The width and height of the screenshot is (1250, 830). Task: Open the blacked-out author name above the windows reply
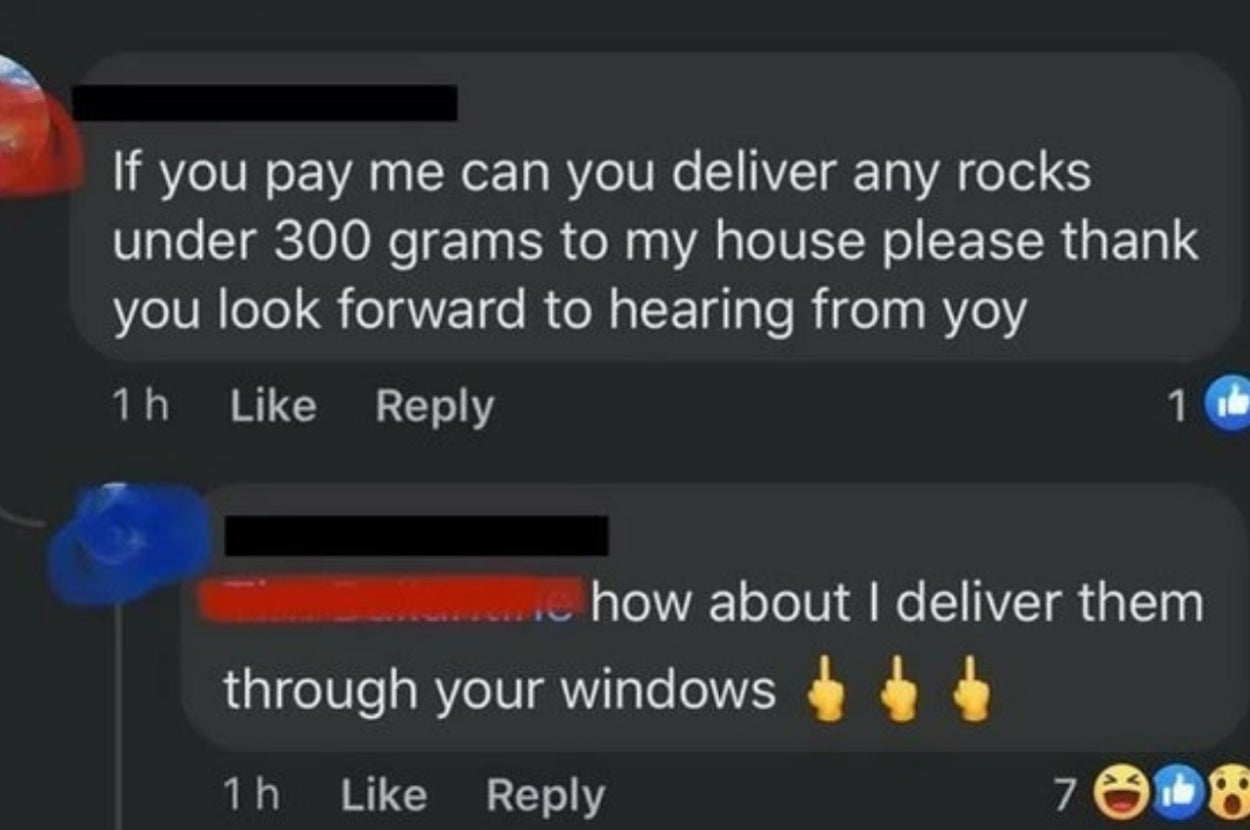click(x=416, y=535)
